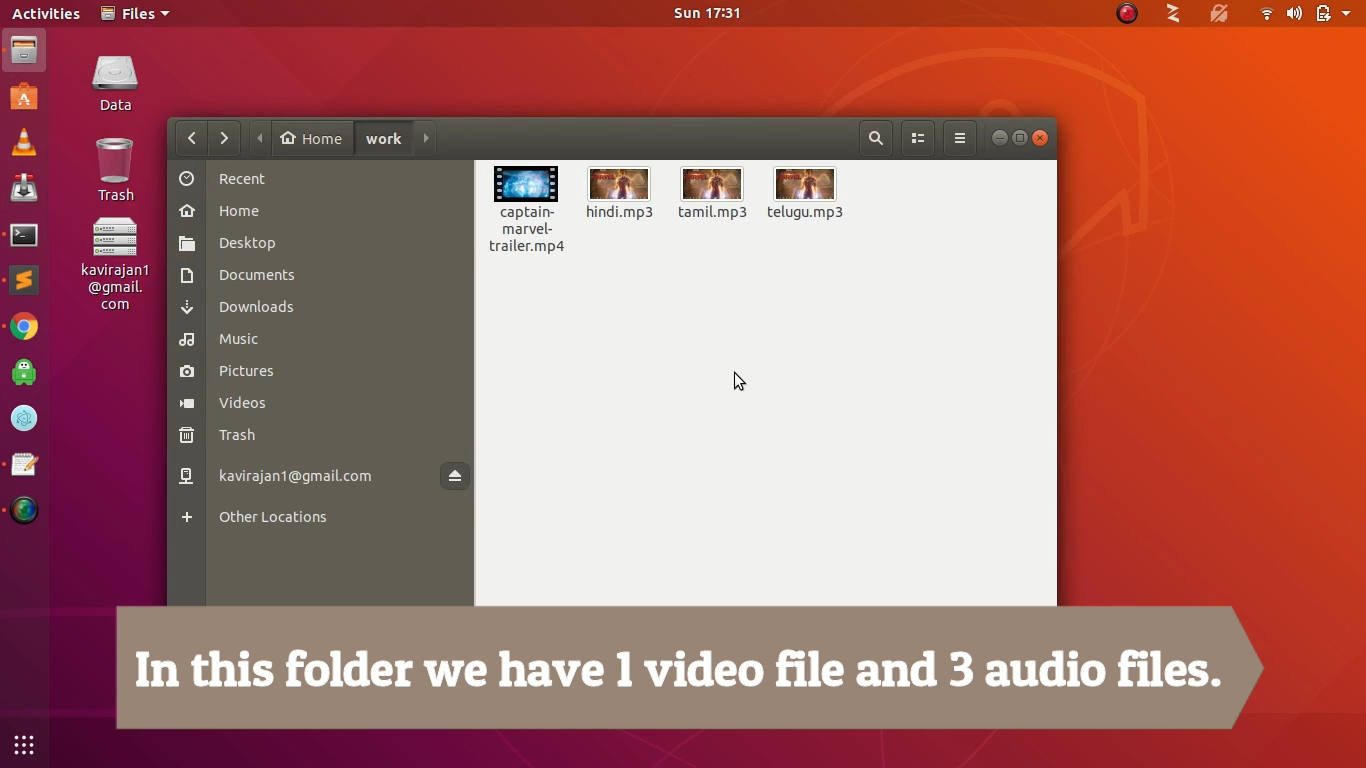Screen dimensions: 1366x768
Task: Click Activities in the top bar
Action: [x=46, y=13]
